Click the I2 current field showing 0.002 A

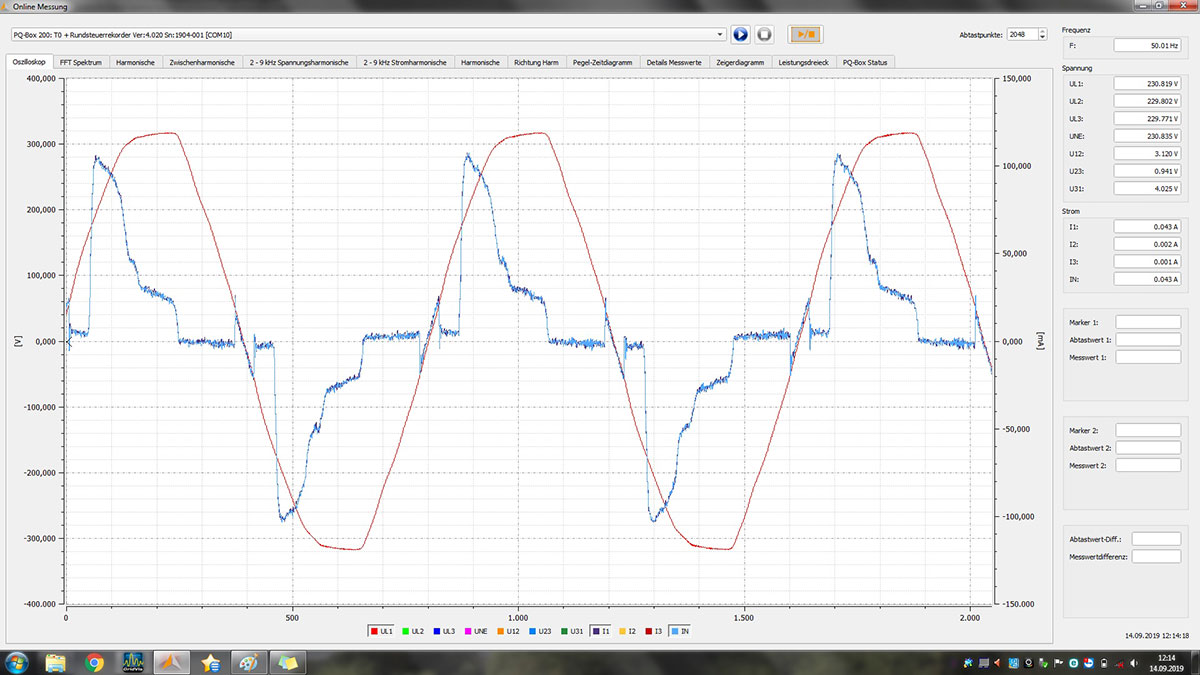(x=1148, y=244)
